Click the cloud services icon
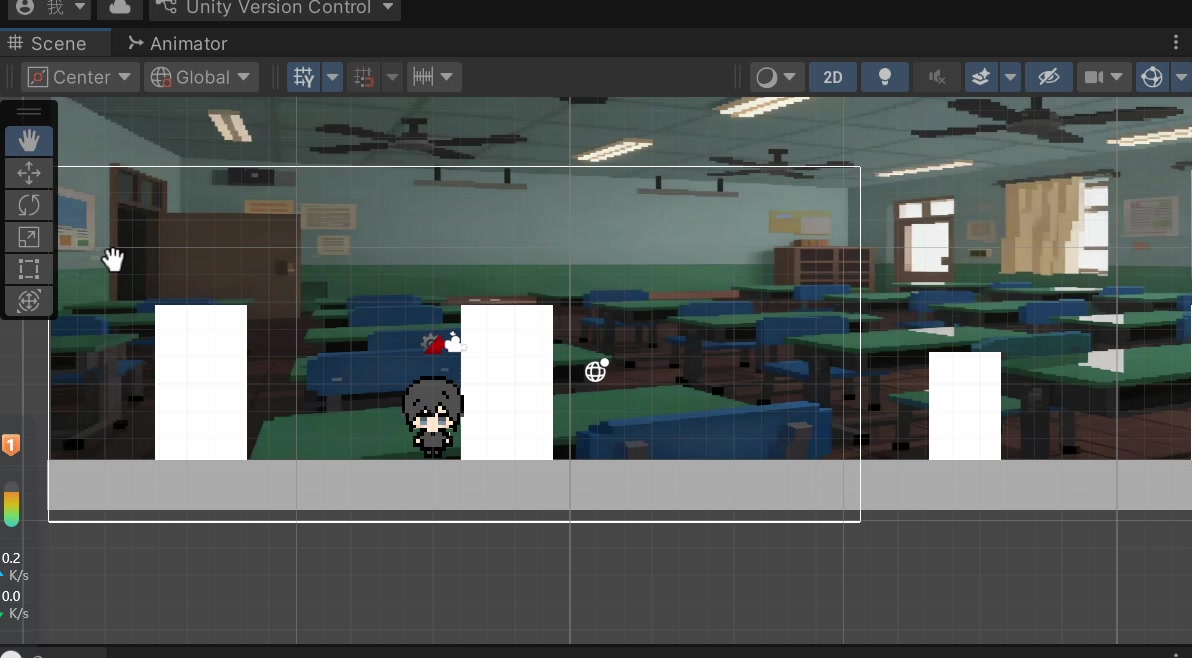 119,8
